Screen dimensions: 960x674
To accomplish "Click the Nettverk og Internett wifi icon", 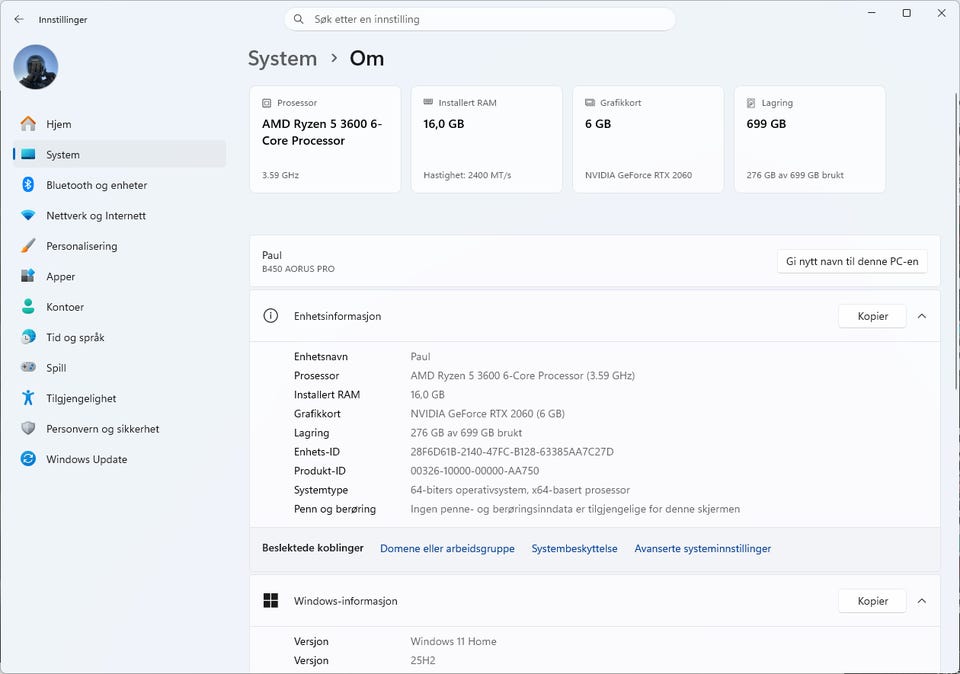I will [x=28, y=215].
